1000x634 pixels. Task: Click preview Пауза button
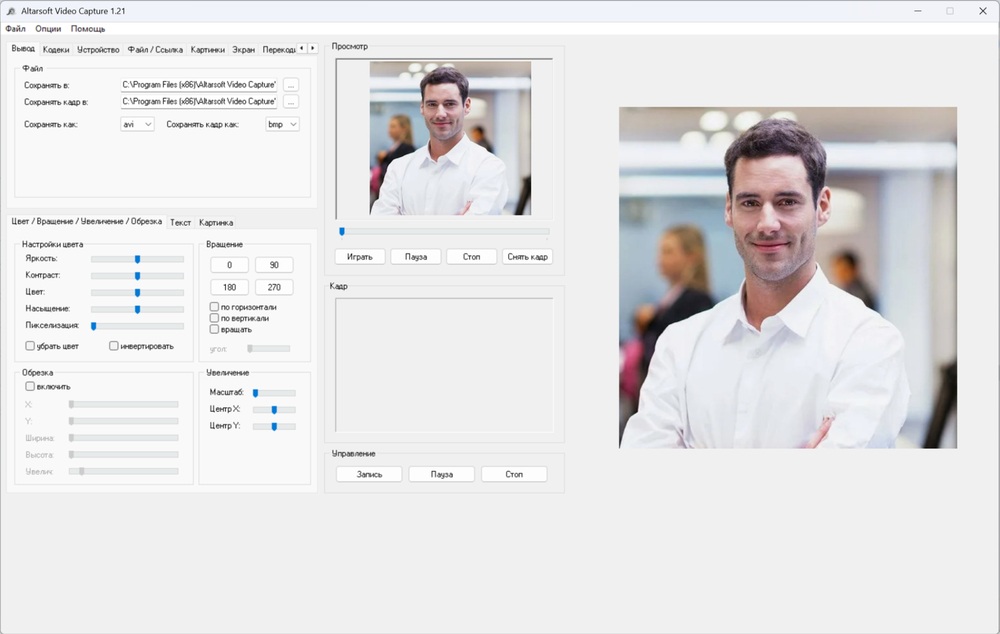click(416, 256)
